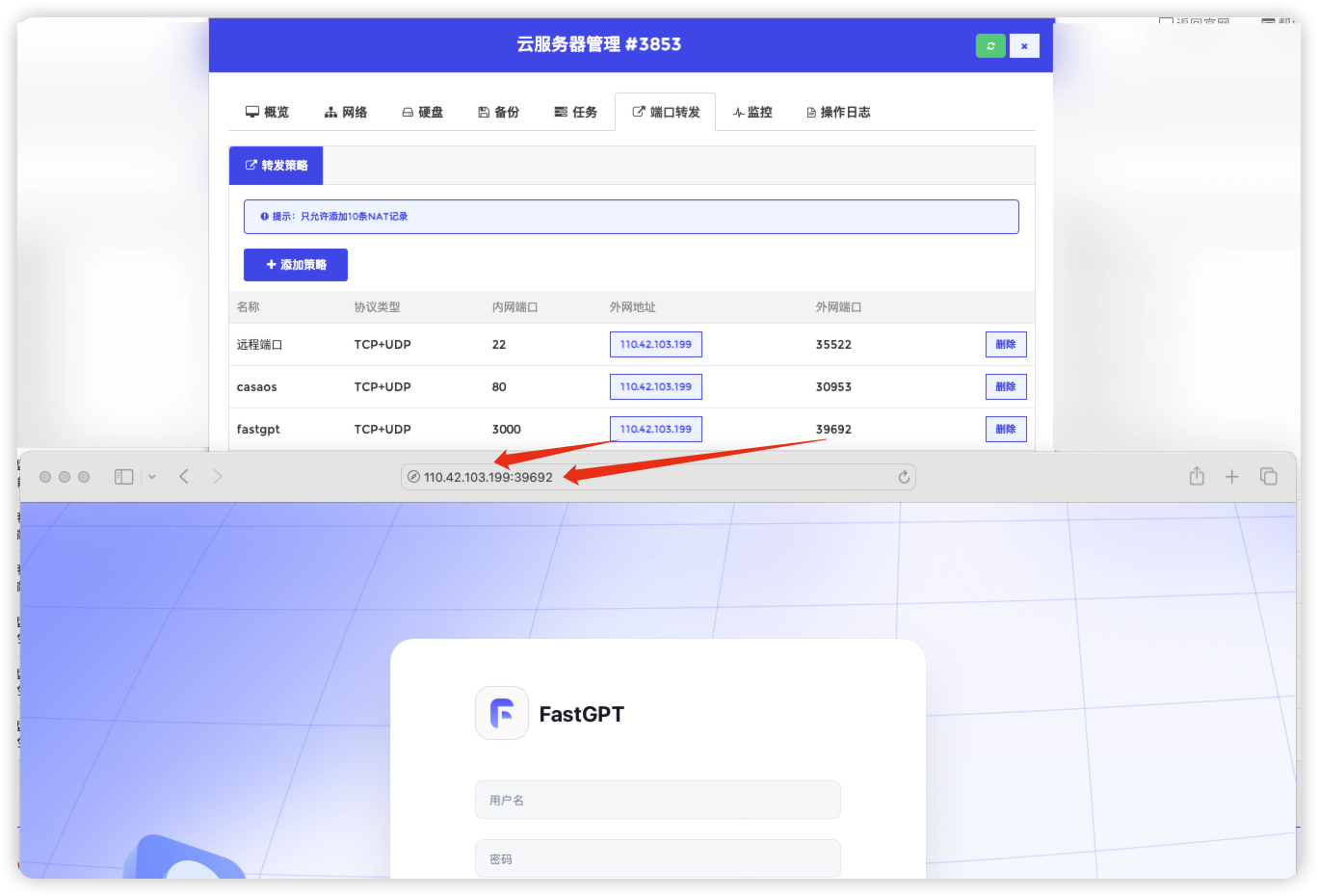Open the 硬盘 disk tab
This screenshot has height=896, width=1318.
click(x=422, y=112)
